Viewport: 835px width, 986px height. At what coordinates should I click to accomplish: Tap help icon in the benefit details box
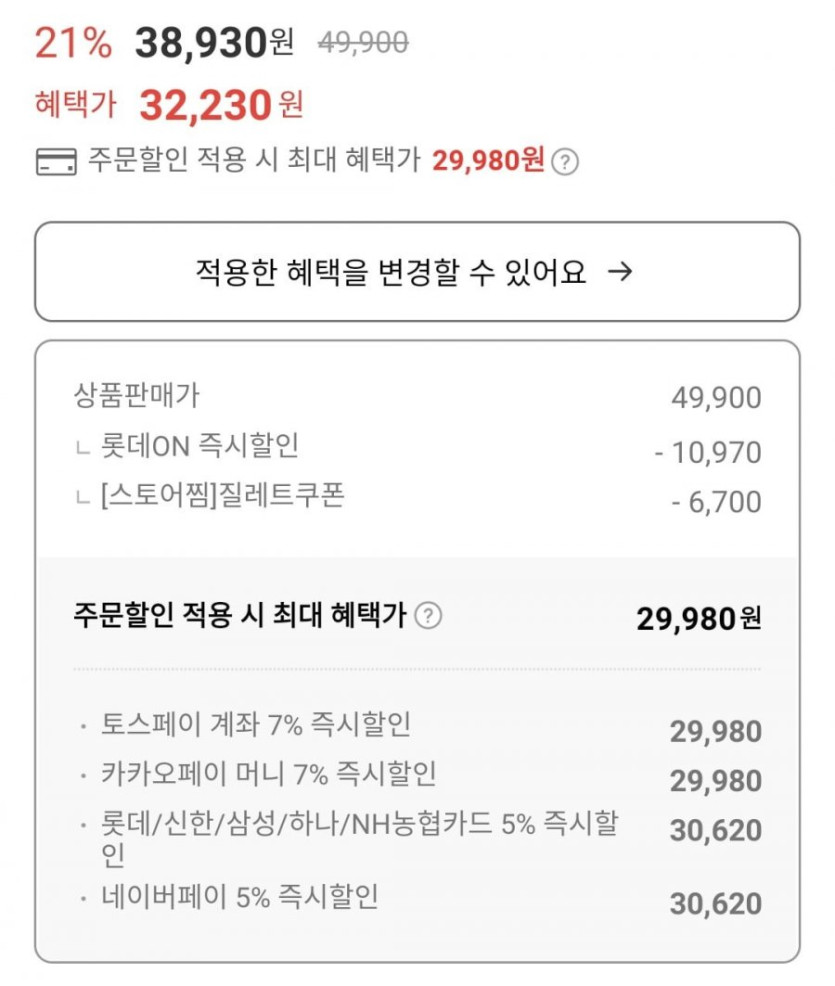pyautogui.click(x=428, y=616)
